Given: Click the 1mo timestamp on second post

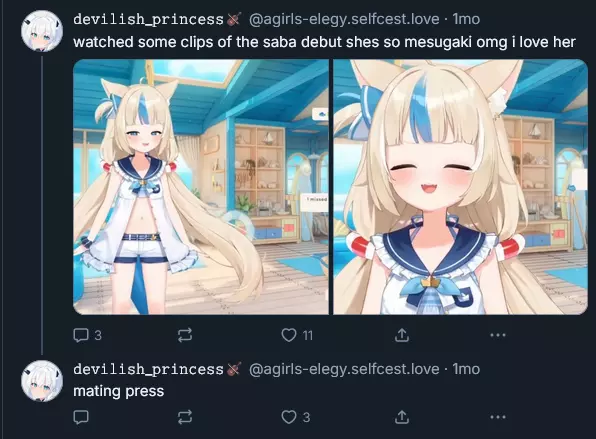Looking at the screenshot, I should [466, 369].
